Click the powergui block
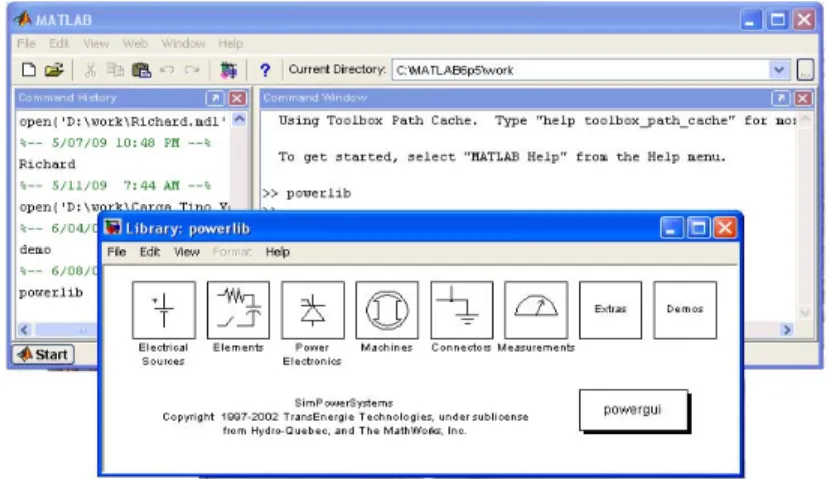828x479 pixels. click(633, 410)
